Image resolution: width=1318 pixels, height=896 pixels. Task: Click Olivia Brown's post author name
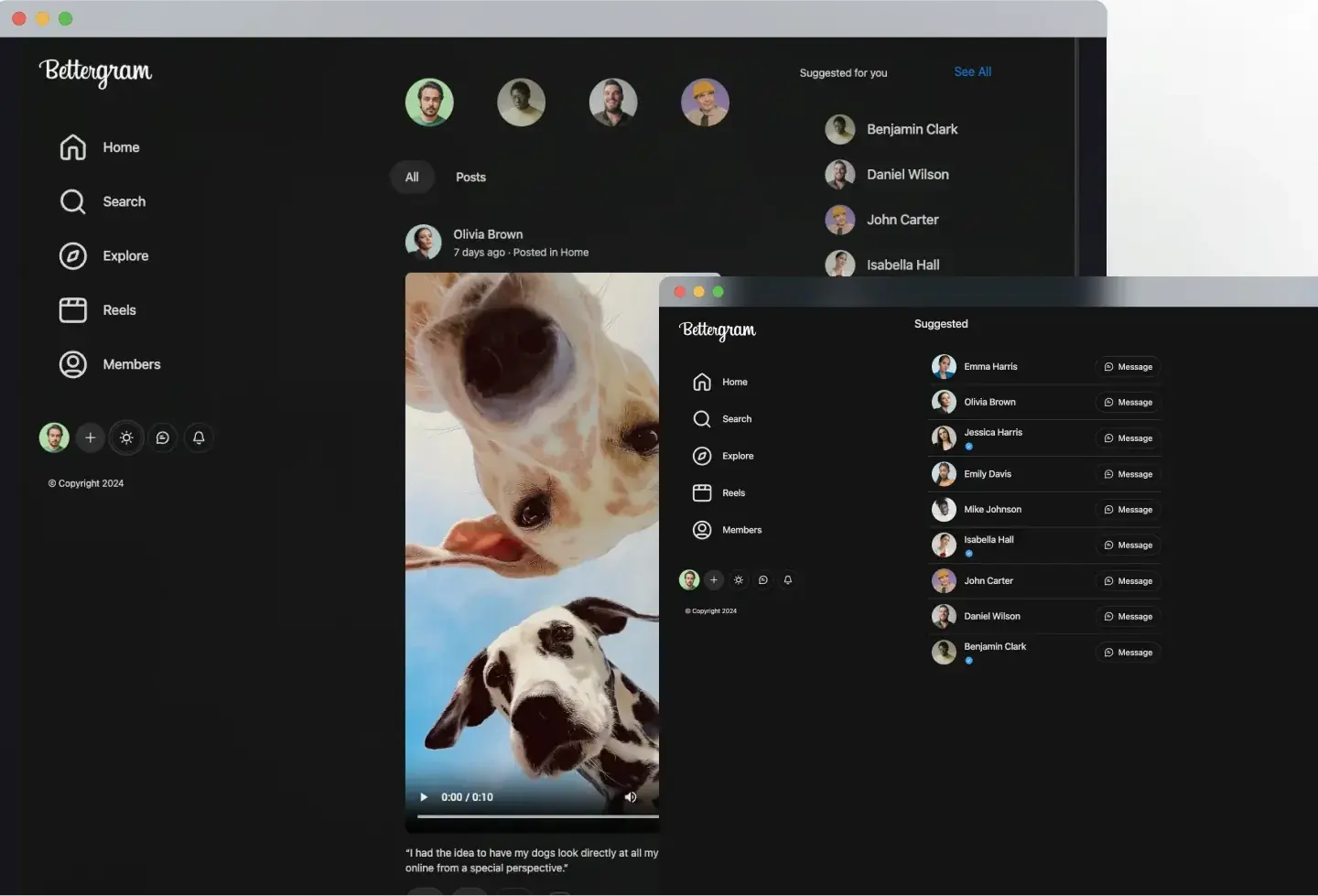click(x=488, y=234)
